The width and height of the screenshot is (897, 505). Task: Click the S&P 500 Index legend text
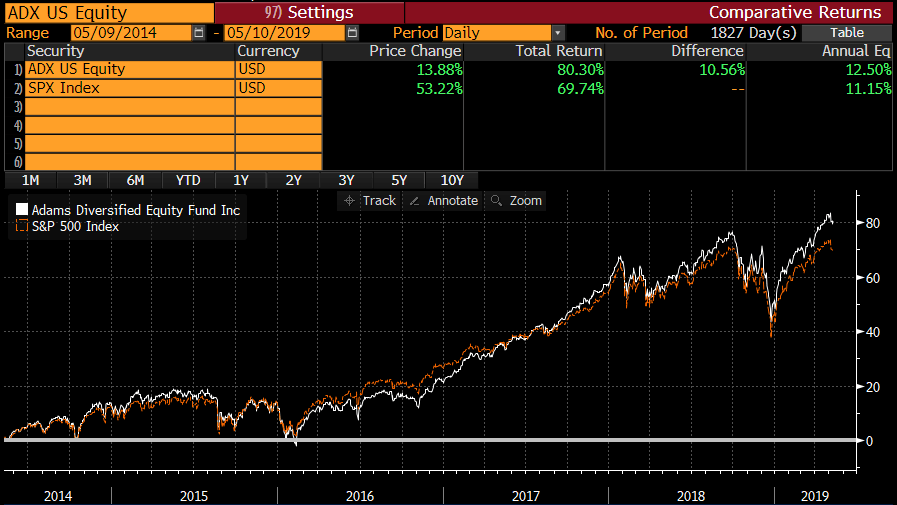(76, 226)
